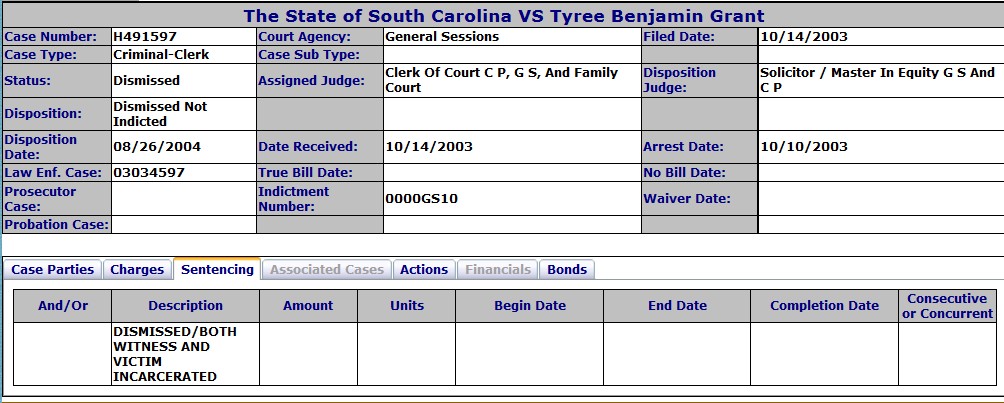The height and width of the screenshot is (403, 1004).
Task: Click the indictment number 0000GS10
Action: (421, 198)
